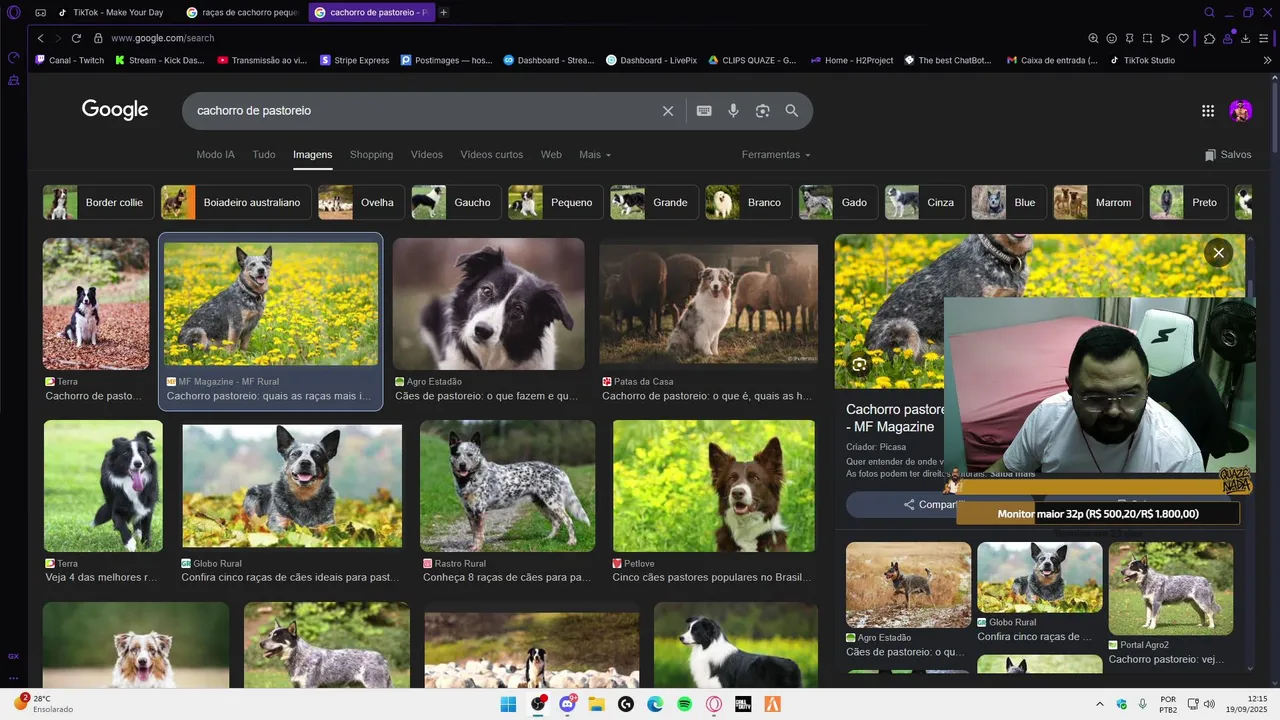Open Opera easy setup sliders
Viewport: 1280px width, 720px height.
pos(1264,38)
